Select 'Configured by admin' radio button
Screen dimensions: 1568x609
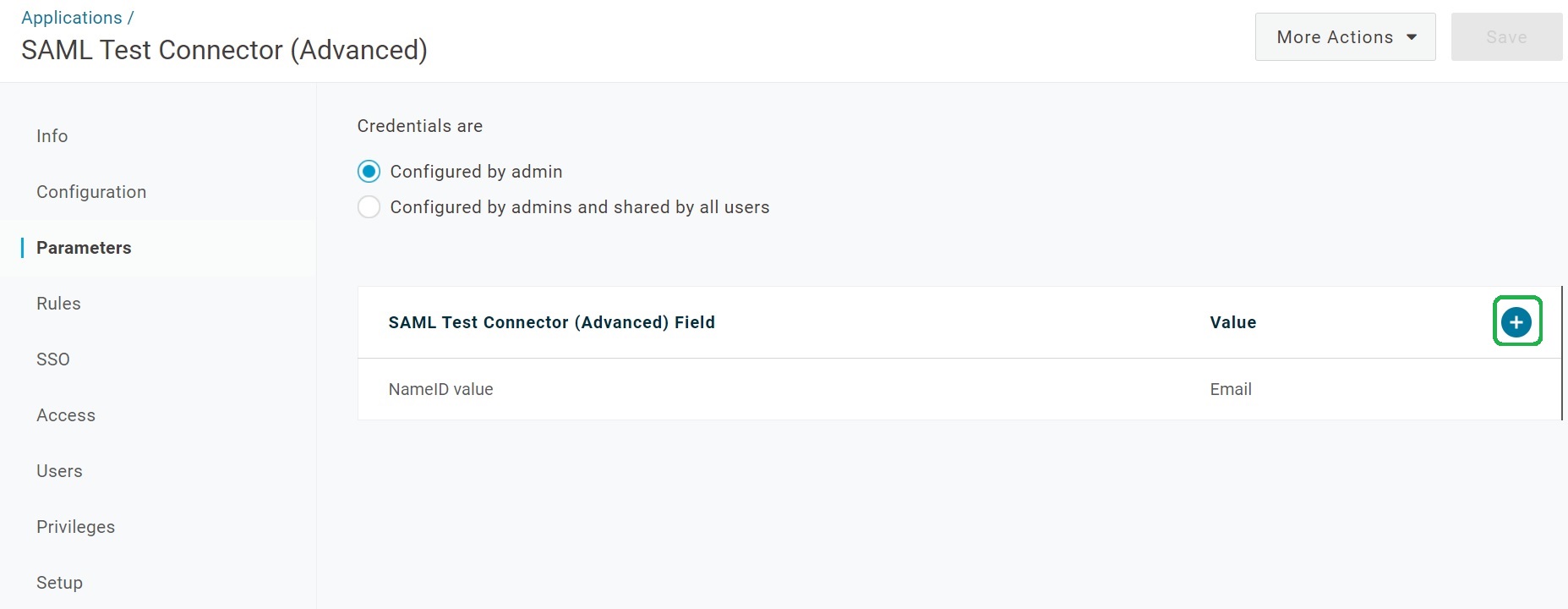(369, 172)
